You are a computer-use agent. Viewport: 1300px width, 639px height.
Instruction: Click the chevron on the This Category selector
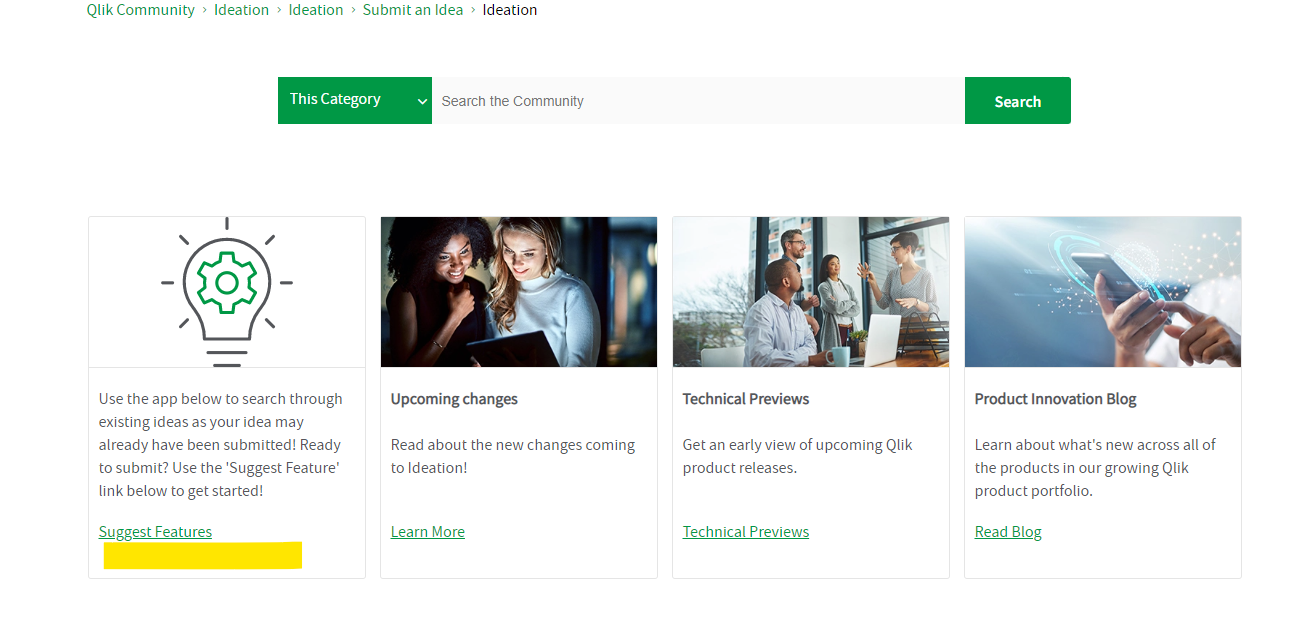tap(420, 100)
